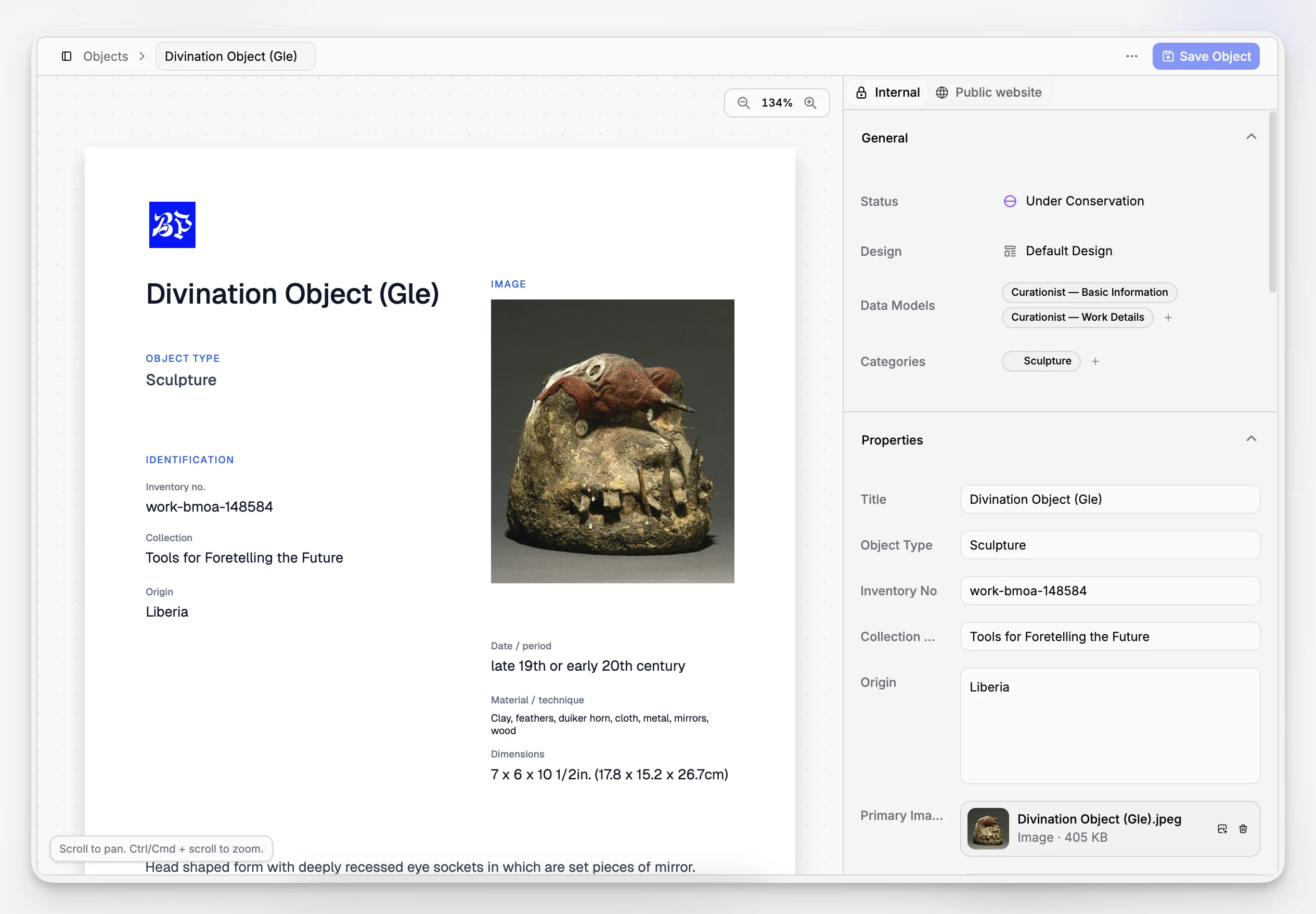Click the BP logo on the document

tap(172, 225)
